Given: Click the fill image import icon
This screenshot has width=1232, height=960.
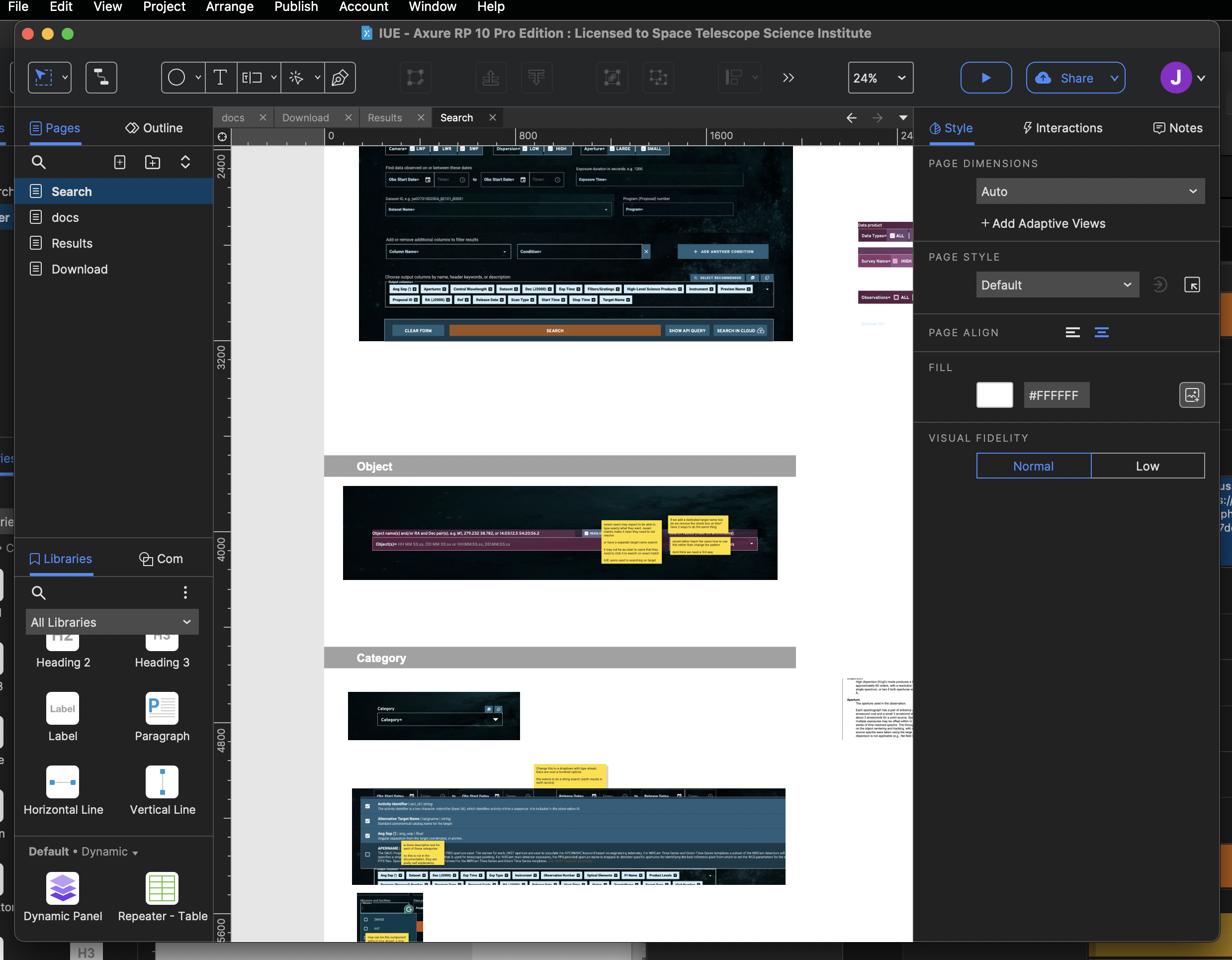Looking at the screenshot, I should [x=1191, y=395].
